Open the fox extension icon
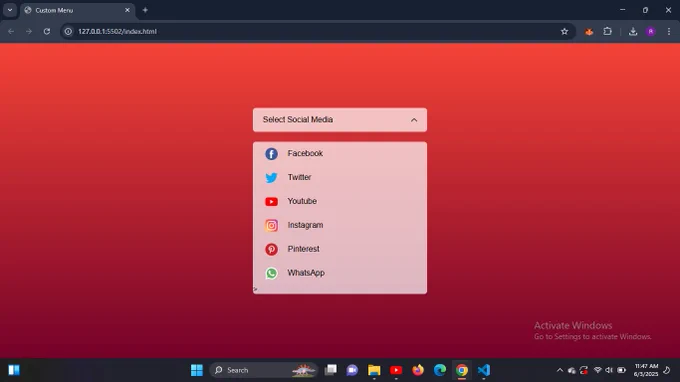Viewport: 680px width, 382px height. [589, 32]
